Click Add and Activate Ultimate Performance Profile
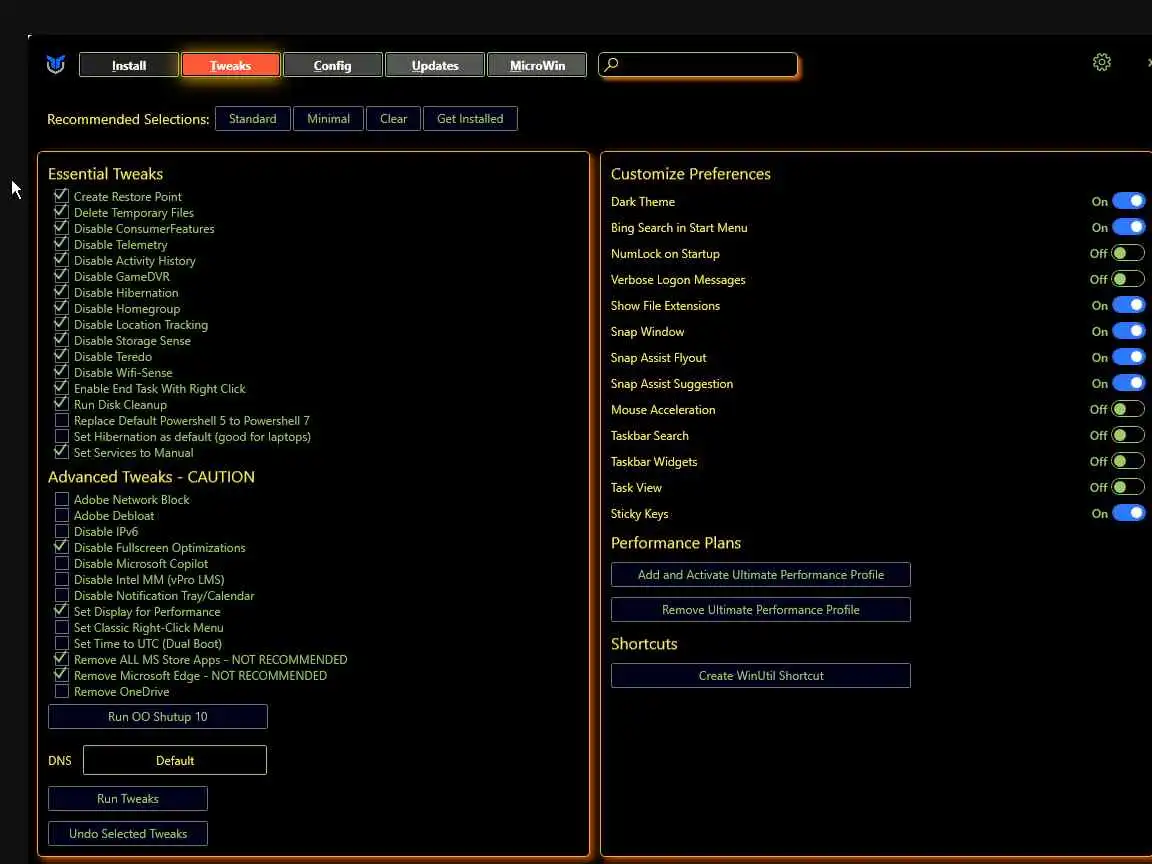Viewport: 1152px width, 864px height. [x=760, y=575]
